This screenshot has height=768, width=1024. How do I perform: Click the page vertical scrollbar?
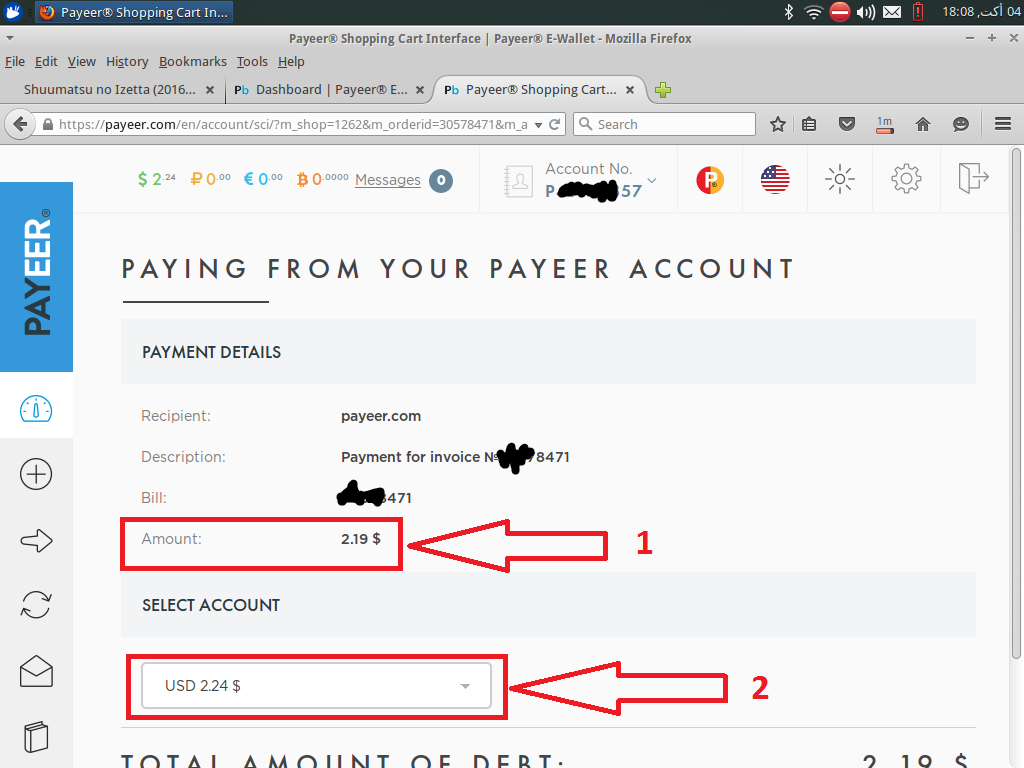click(x=1016, y=404)
